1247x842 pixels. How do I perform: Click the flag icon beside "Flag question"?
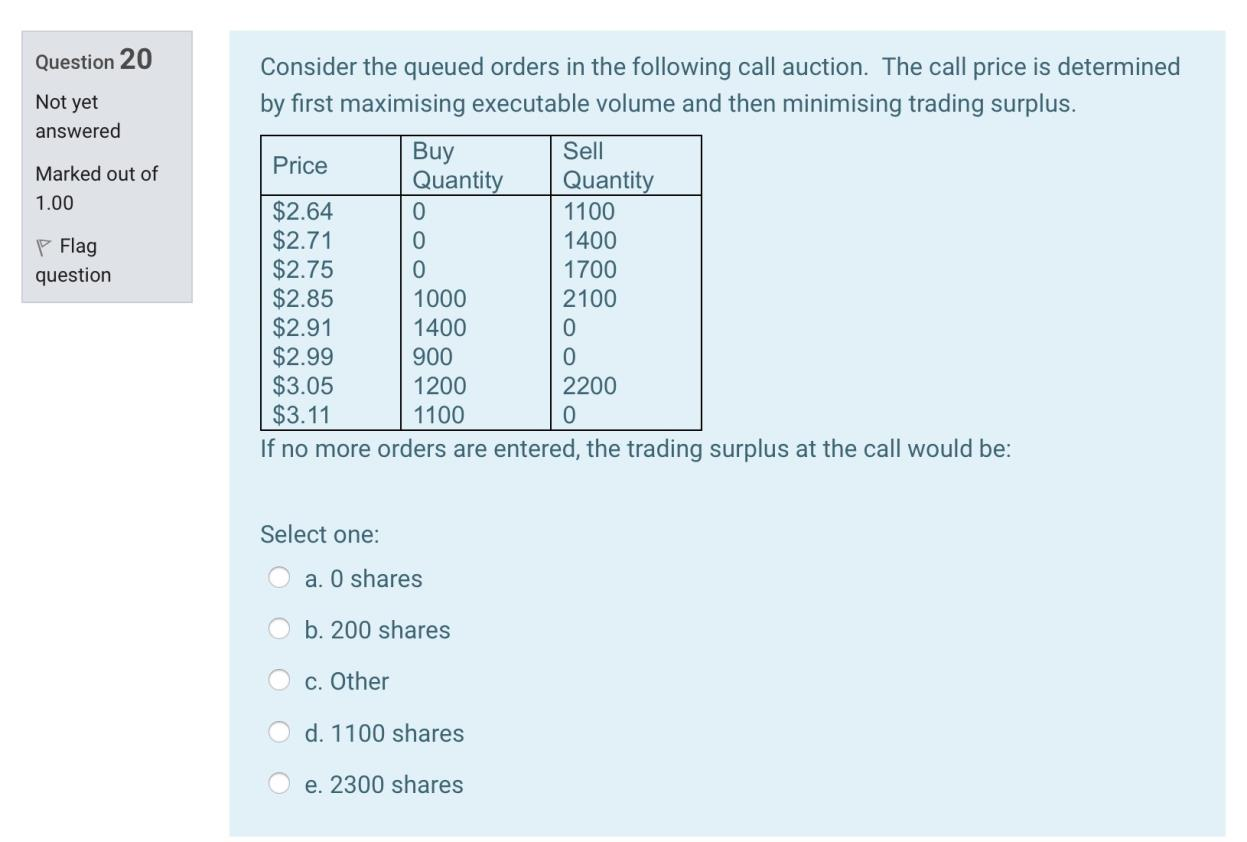[44, 247]
